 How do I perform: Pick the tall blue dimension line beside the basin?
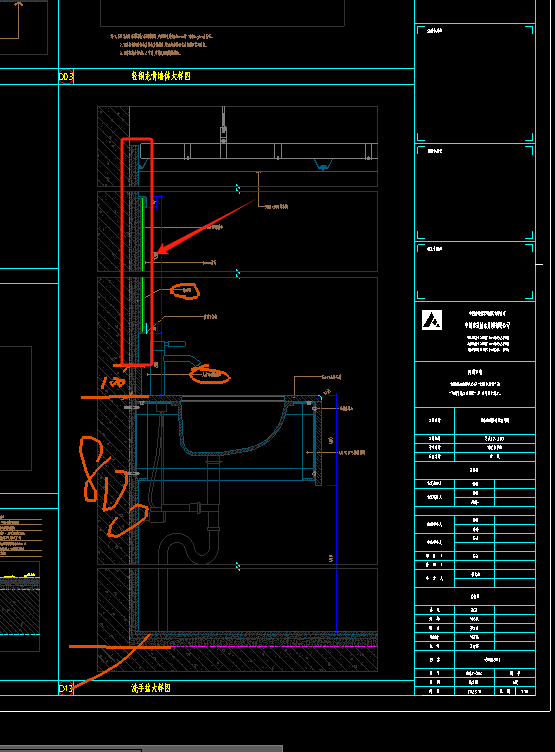tap(336, 512)
